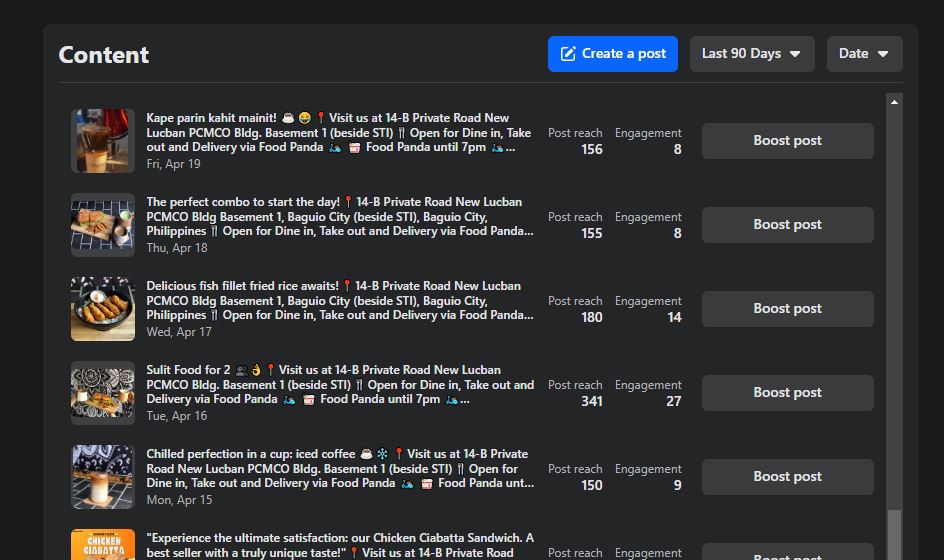Click engagement value 9
Screen dimensions: 944x560
[x=678, y=485]
